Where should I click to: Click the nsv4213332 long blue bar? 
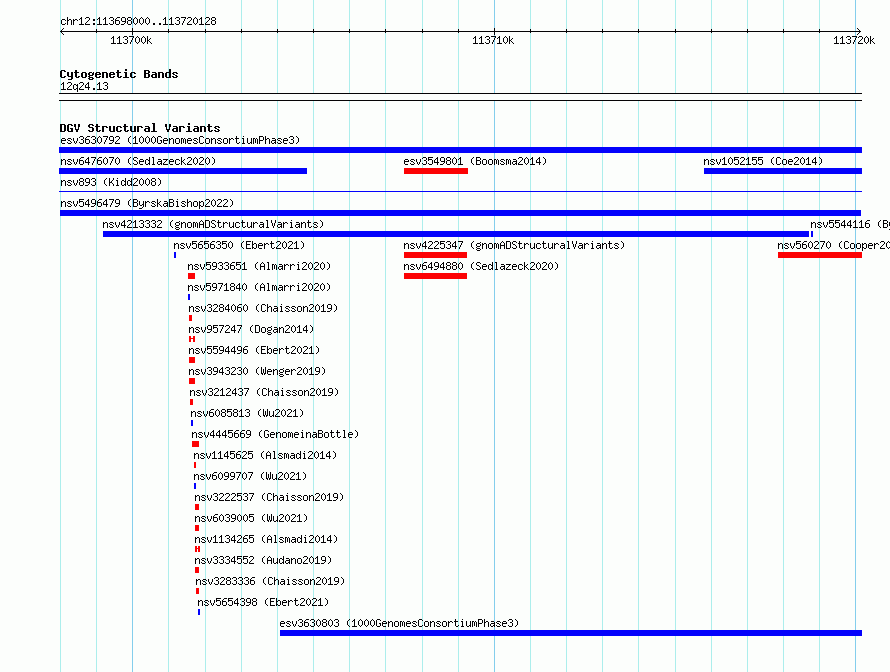[x=456, y=234]
